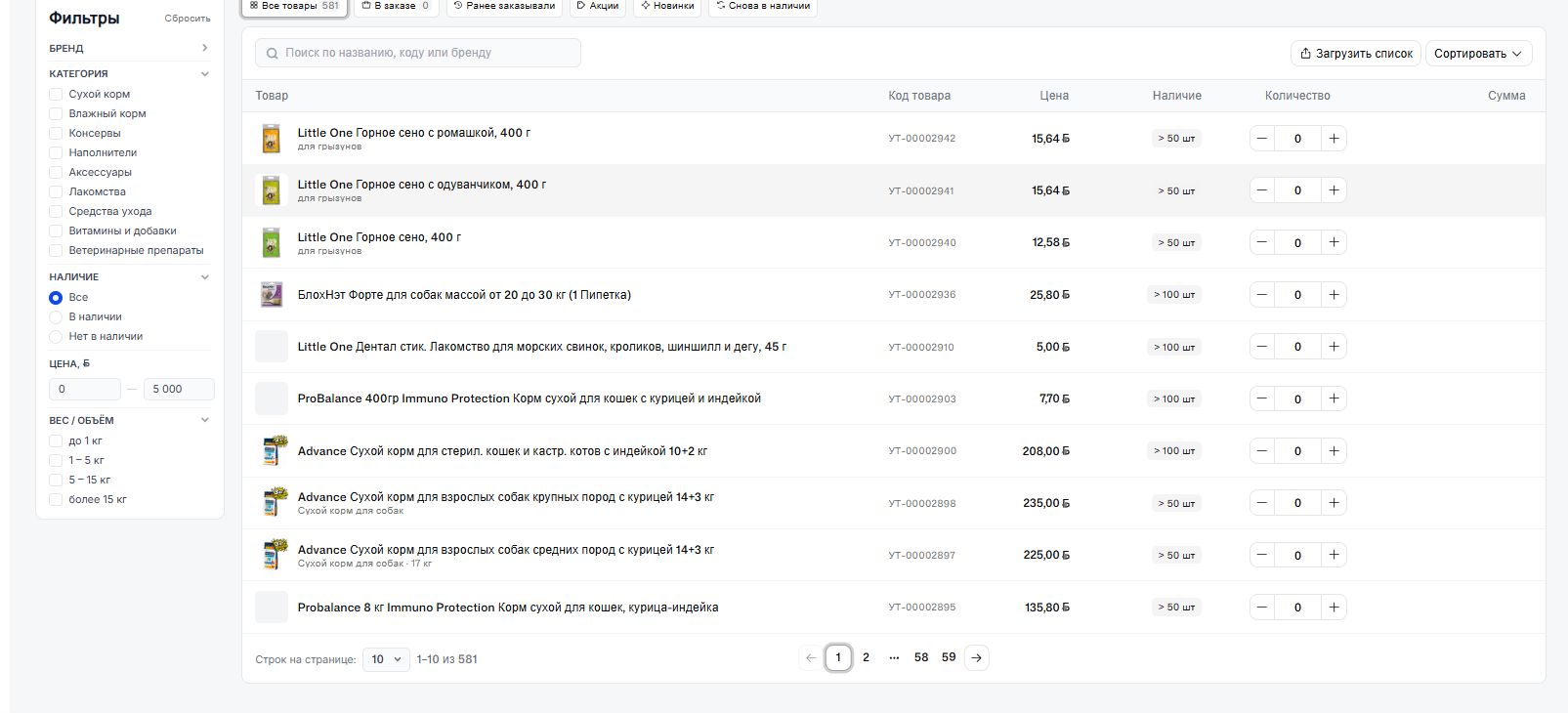Image resolution: width=1568 pixels, height=713 pixels.
Task: Increase quantity for Probalance 8 кг Immuno Protection
Action: click(1334, 608)
